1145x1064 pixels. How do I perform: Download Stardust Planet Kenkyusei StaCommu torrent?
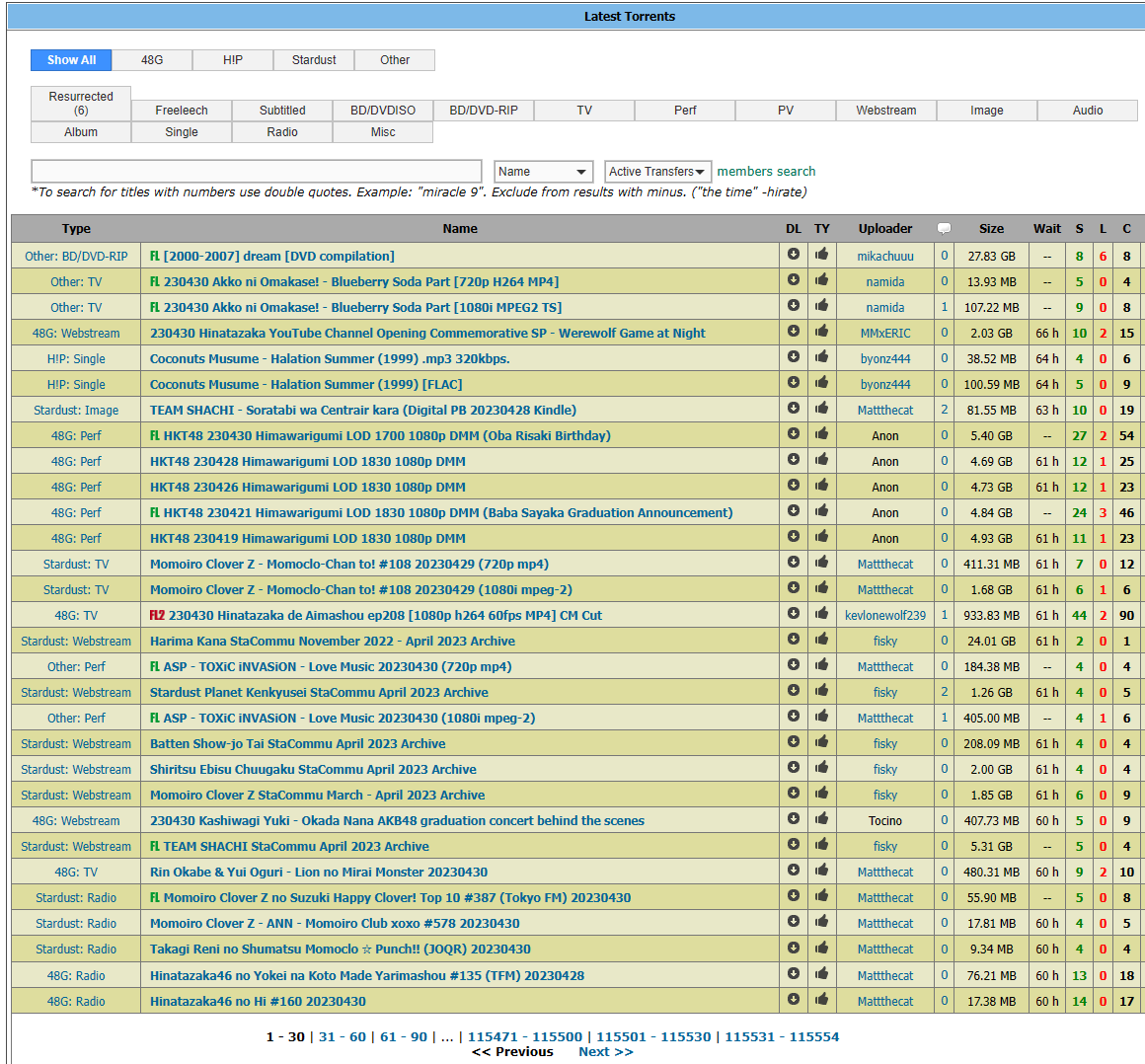click(793, 690)
